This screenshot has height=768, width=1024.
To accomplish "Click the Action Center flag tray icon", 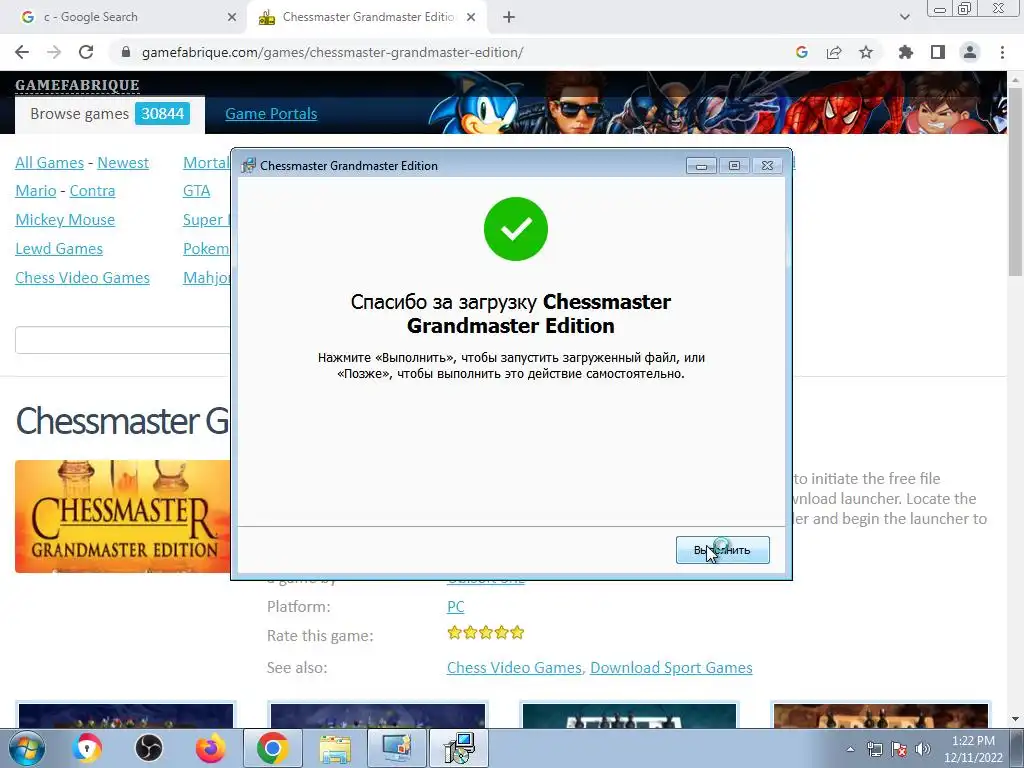I will pos(899,749).
